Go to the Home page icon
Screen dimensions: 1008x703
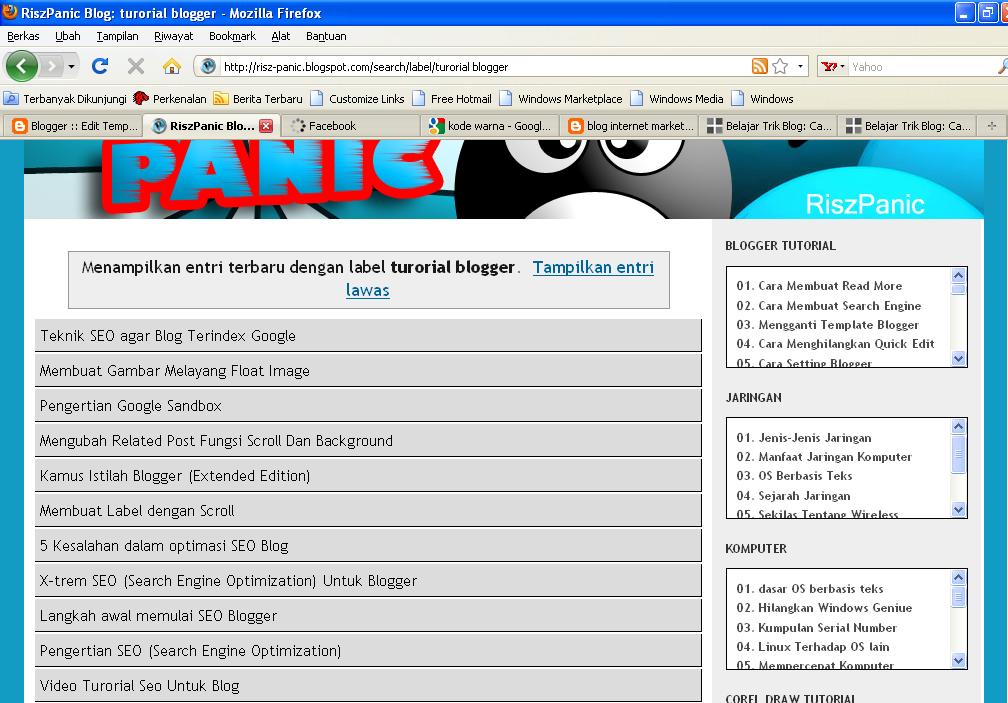click(171, 66)
